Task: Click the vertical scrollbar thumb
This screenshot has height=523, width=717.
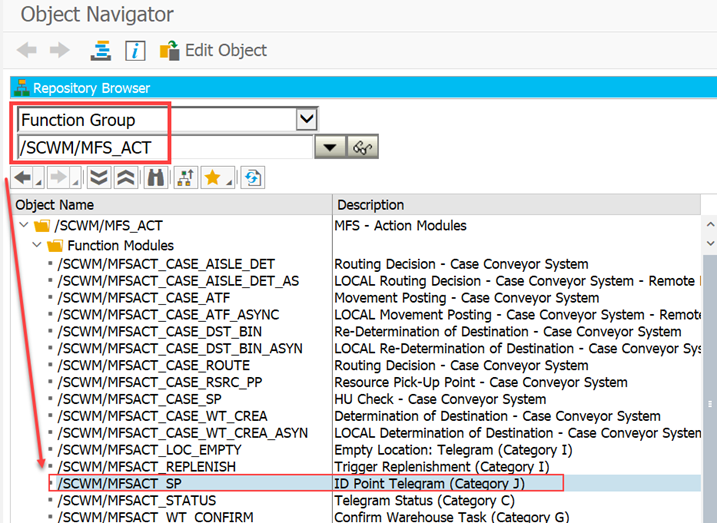Action: pyautogui.click(x=710, y=390)
